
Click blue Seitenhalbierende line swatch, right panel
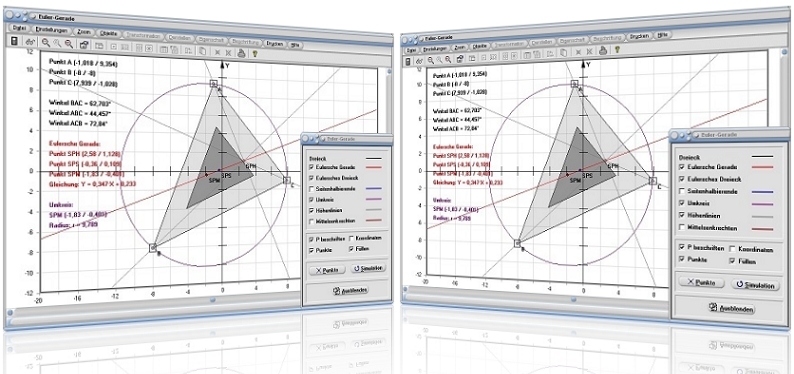point(763,192)
